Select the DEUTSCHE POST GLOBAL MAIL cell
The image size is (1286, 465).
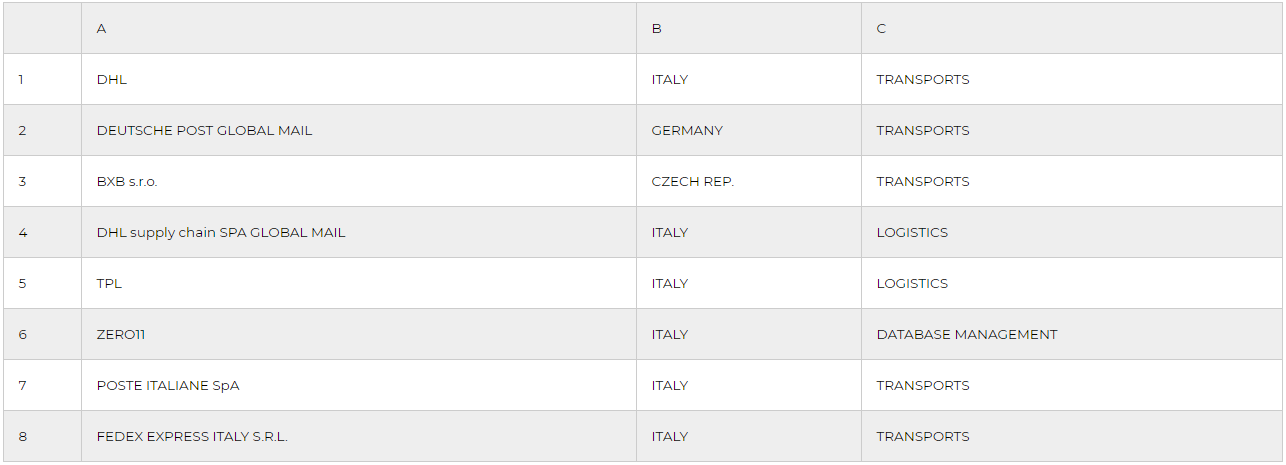(204, 130)
